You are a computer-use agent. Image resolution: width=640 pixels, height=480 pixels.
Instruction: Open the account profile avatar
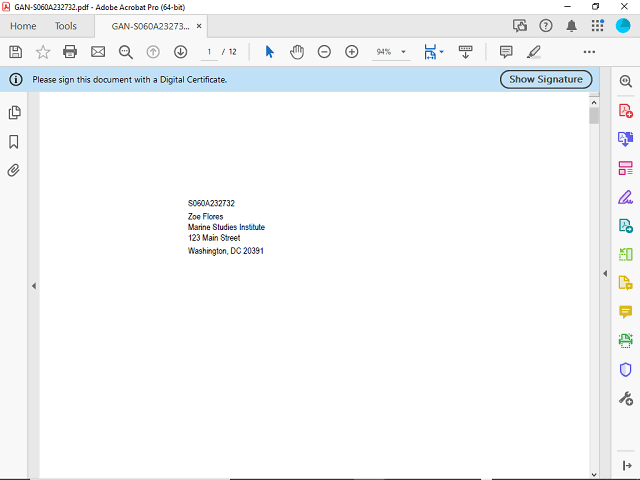(x=623, y=26)
